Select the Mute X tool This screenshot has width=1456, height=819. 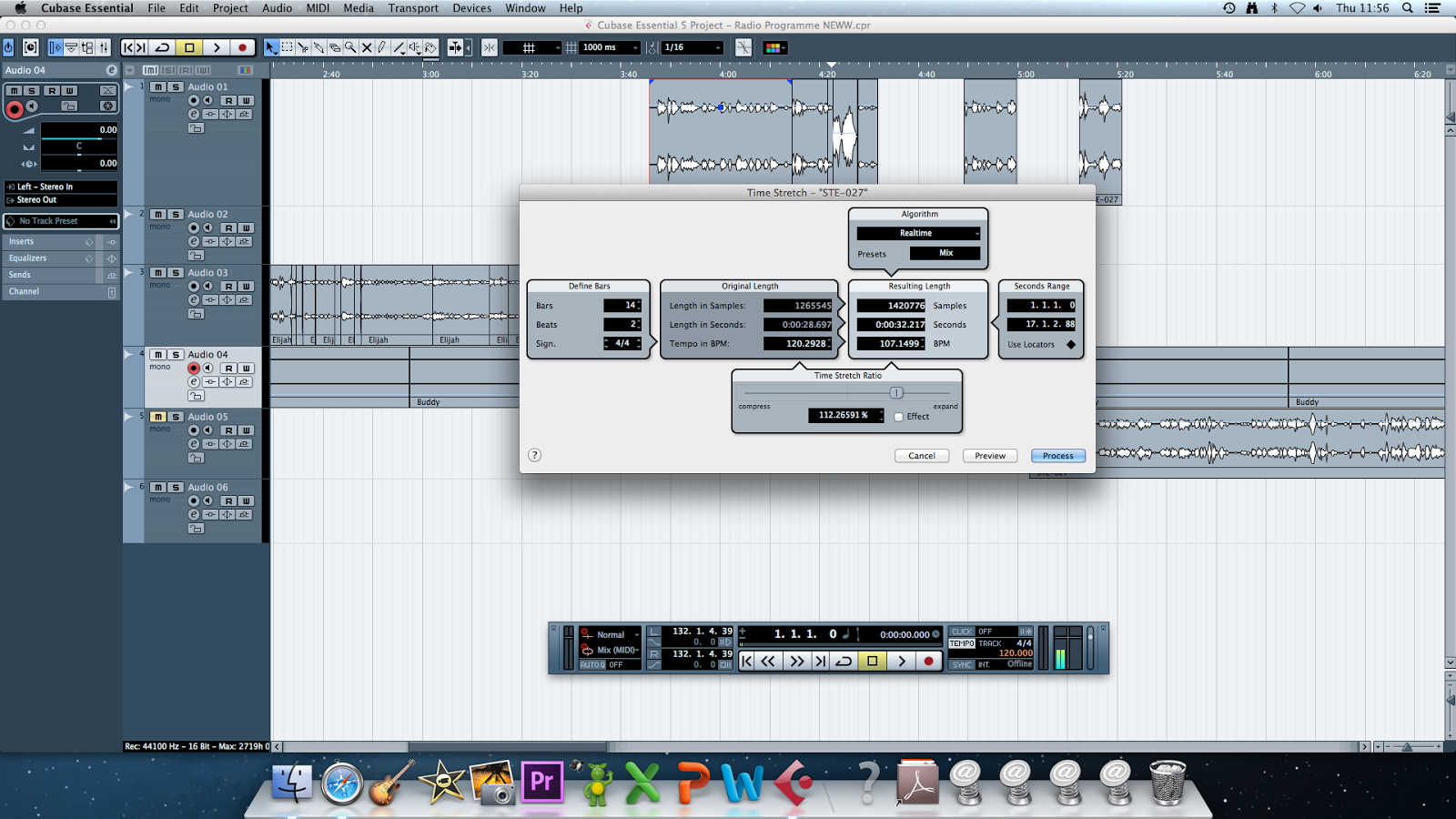pyautogui.click(x=367, y=47)
